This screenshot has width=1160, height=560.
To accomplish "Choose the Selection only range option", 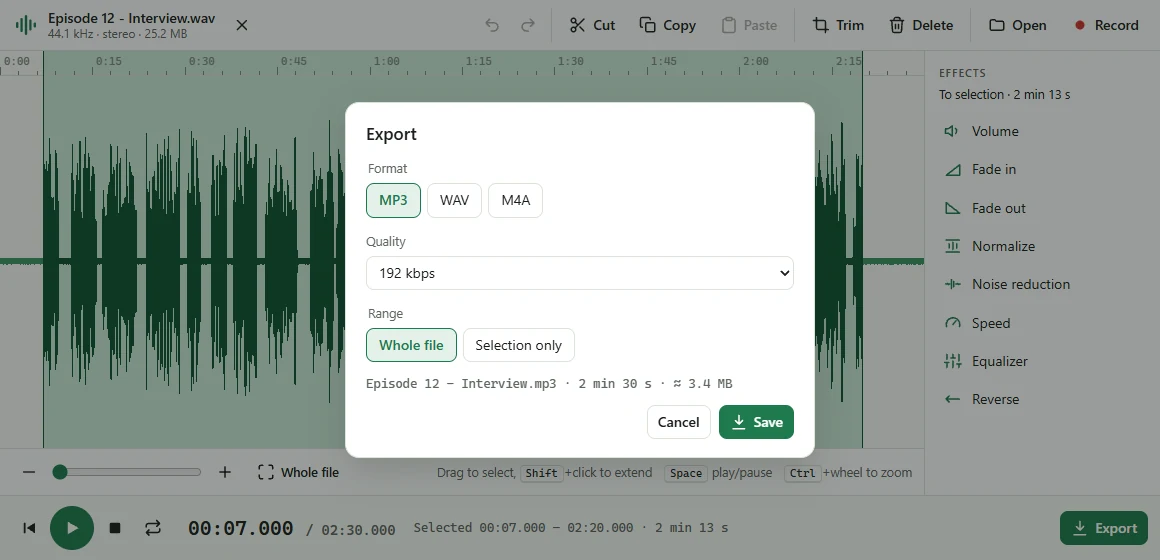I will click(x=519, y=345).
